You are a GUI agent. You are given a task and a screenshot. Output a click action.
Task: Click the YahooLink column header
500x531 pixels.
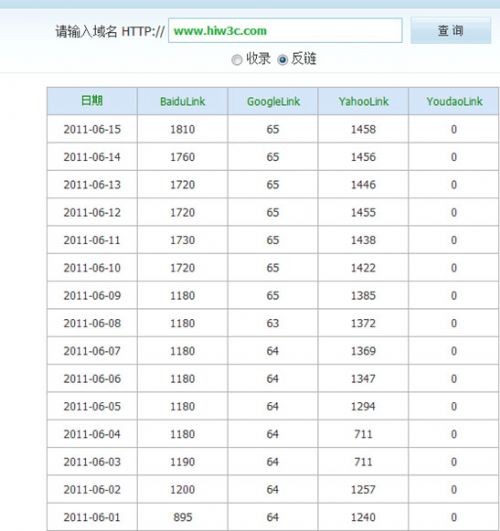click(363, 101)
